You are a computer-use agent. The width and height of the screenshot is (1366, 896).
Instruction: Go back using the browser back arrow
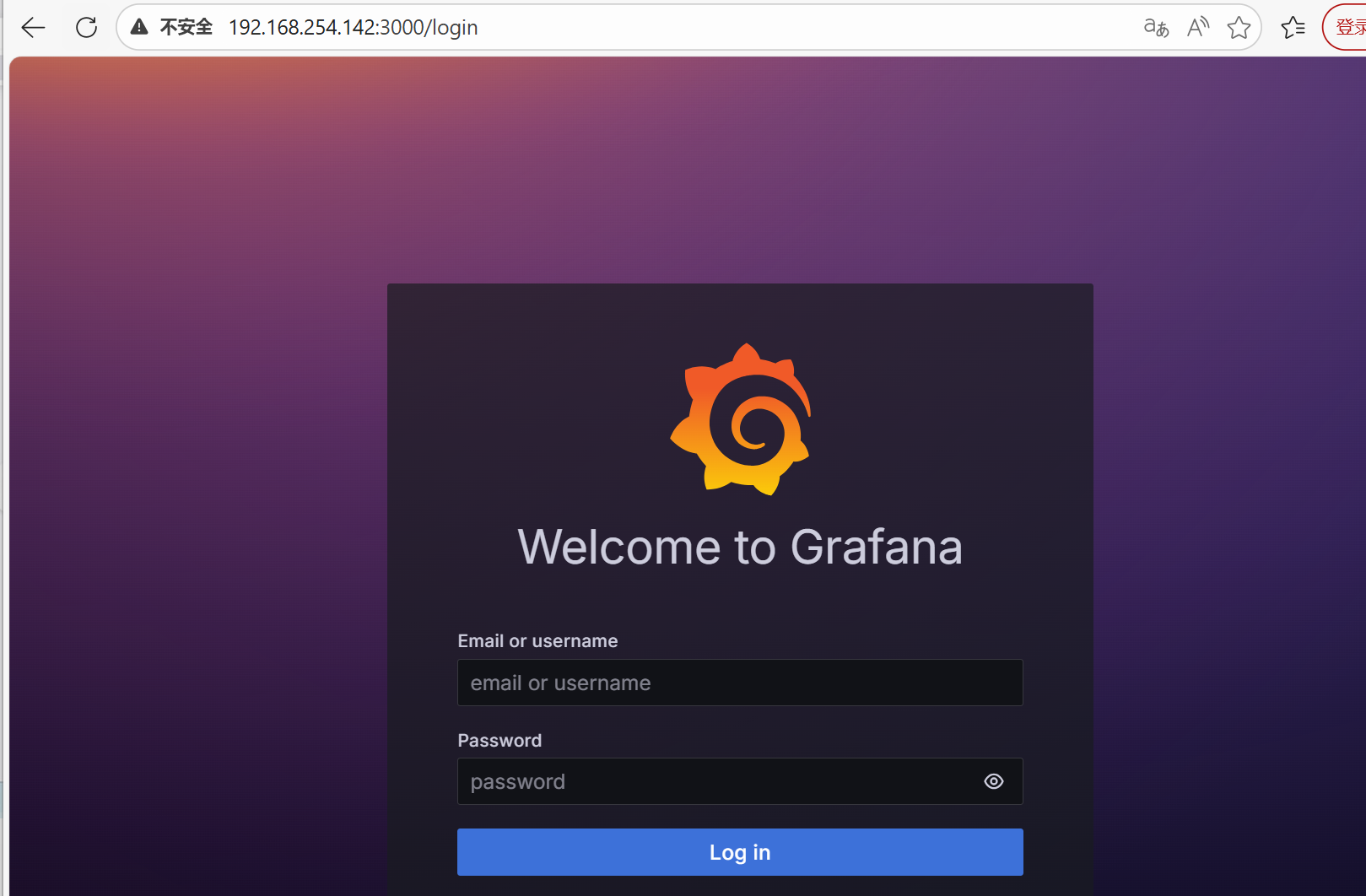click(x=33, y=28)
